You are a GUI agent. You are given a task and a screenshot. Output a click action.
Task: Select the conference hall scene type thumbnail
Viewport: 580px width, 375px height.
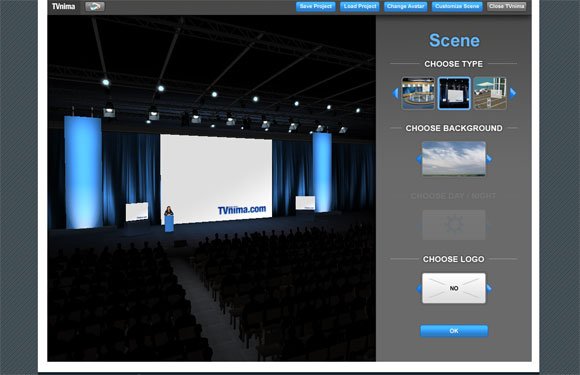pos(454,93)
